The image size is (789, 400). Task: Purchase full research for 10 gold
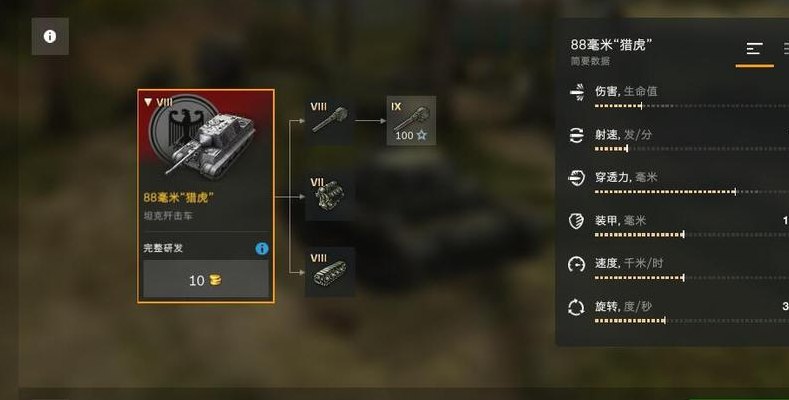(206, 280)
